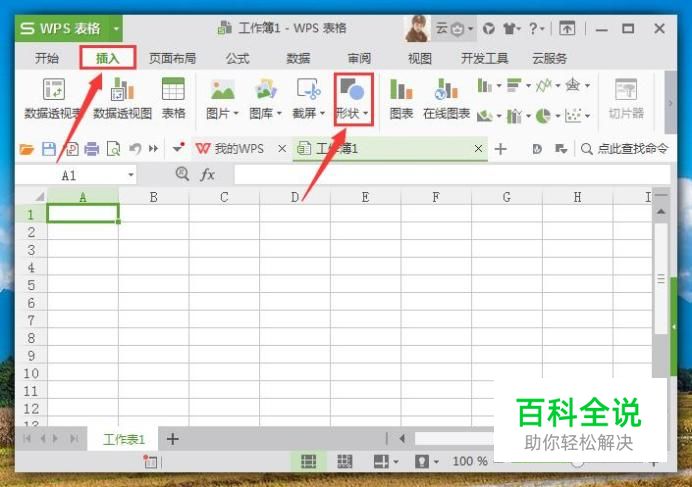
Task: Click the printer icon
Action: pyautogui.click(x=91, y=149)
